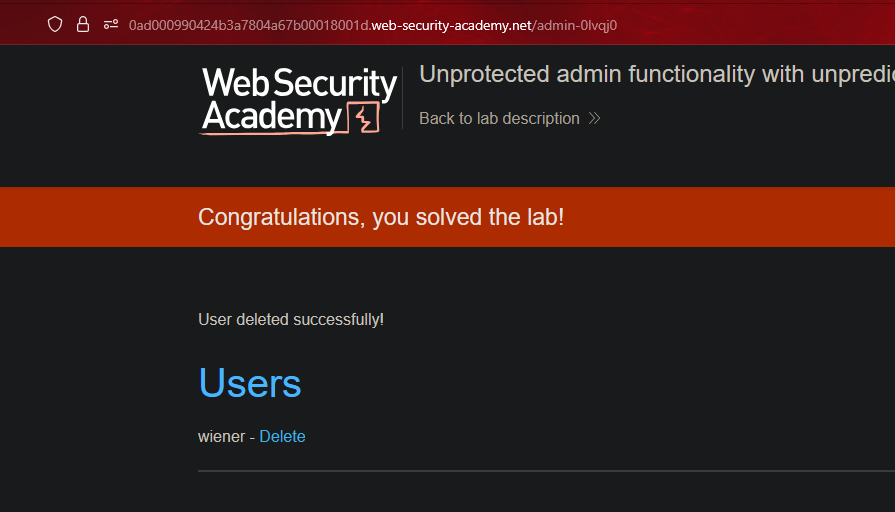895x512 pixels.
Task: Click the word Academy in logo
Action: point(271,117)
